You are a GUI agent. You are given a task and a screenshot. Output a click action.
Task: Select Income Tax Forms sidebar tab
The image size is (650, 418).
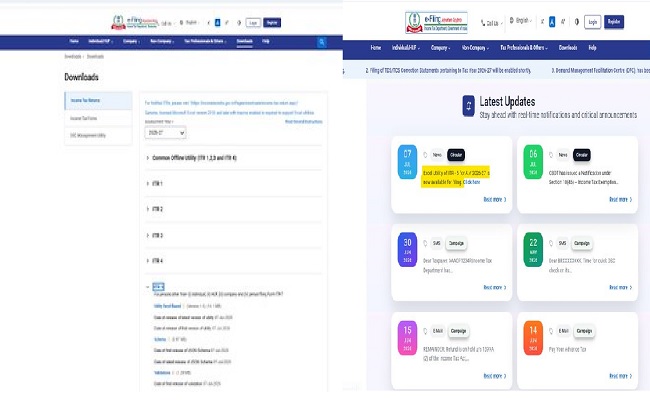click(98, 118)
